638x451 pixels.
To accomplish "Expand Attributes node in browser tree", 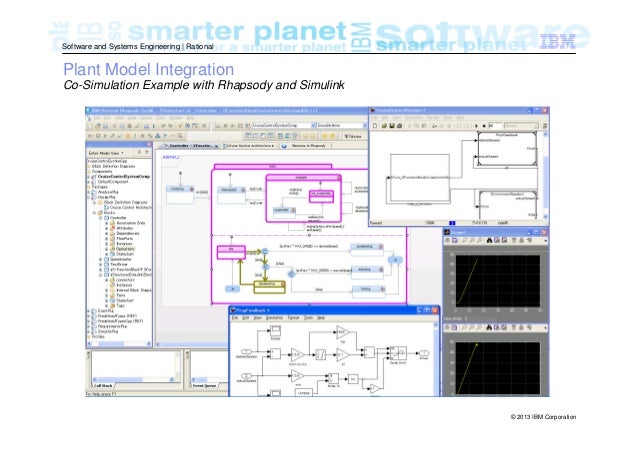I will click(107, 228).
